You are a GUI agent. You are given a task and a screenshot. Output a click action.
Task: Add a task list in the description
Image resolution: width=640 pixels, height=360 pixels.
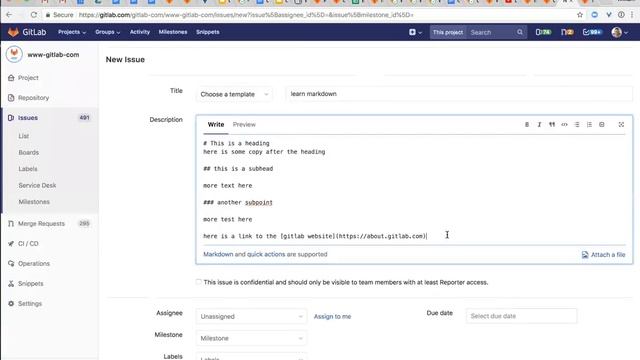point(602,124)
